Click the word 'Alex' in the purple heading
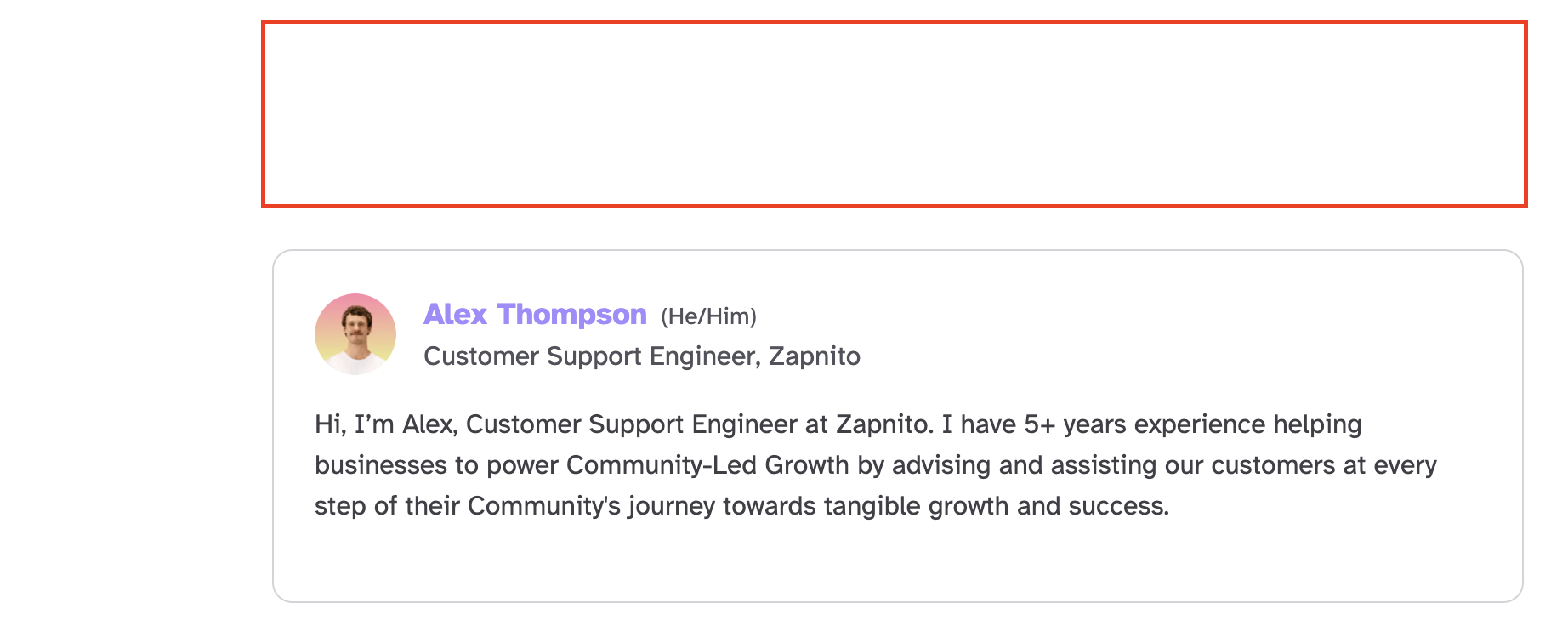Viewport: 1568px width, 626px height. tap(455, 315)
